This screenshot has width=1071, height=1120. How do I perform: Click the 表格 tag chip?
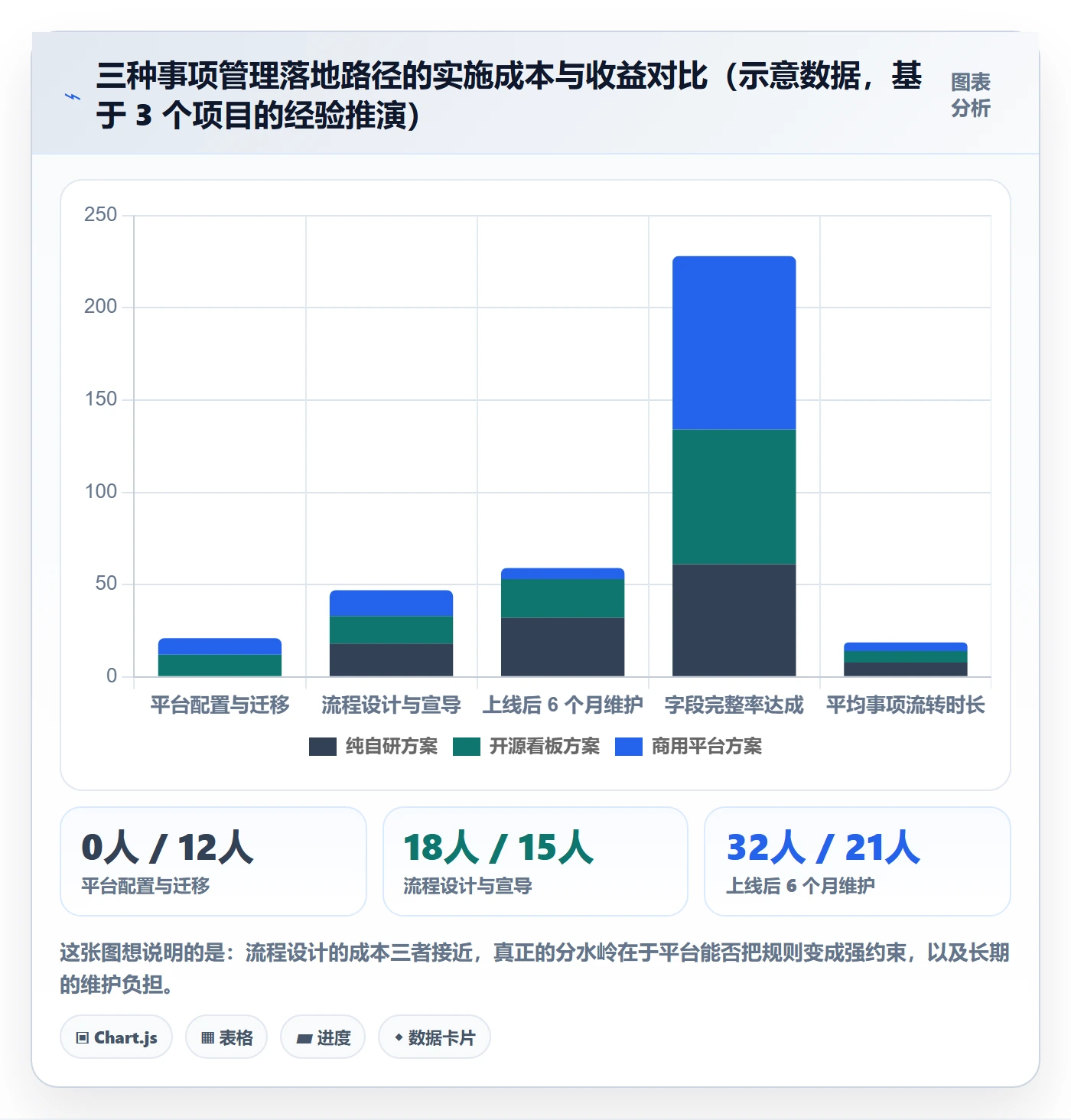(226, 1037)
